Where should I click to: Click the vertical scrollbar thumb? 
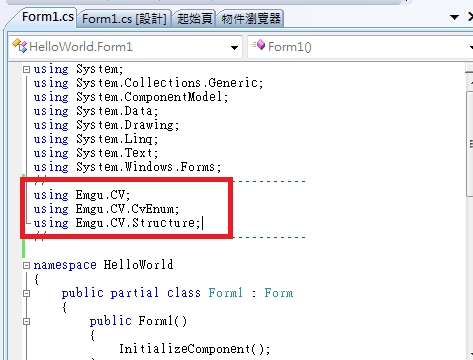click(470, 143)
